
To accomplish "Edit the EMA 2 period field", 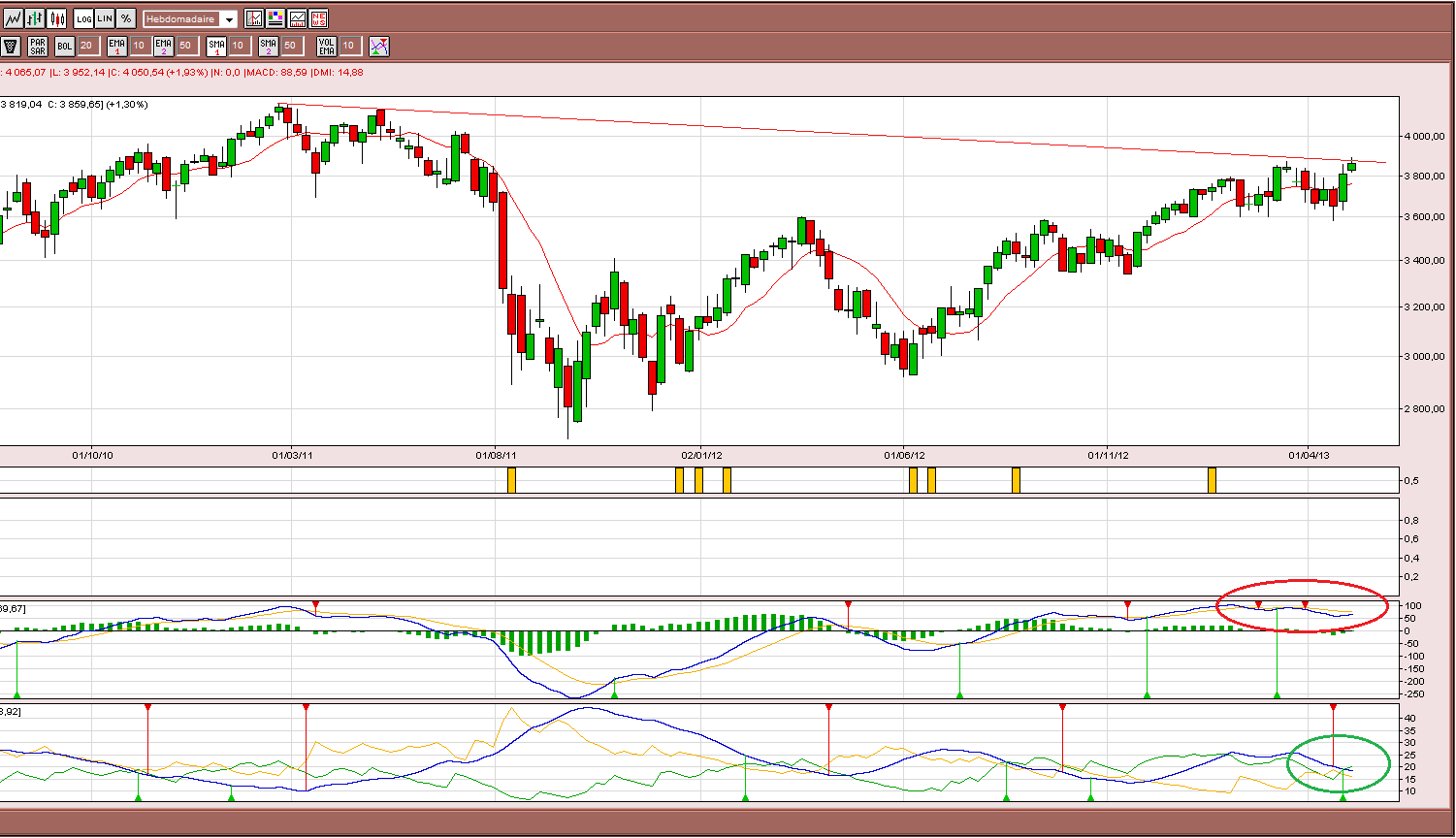I will pos(187,46).
